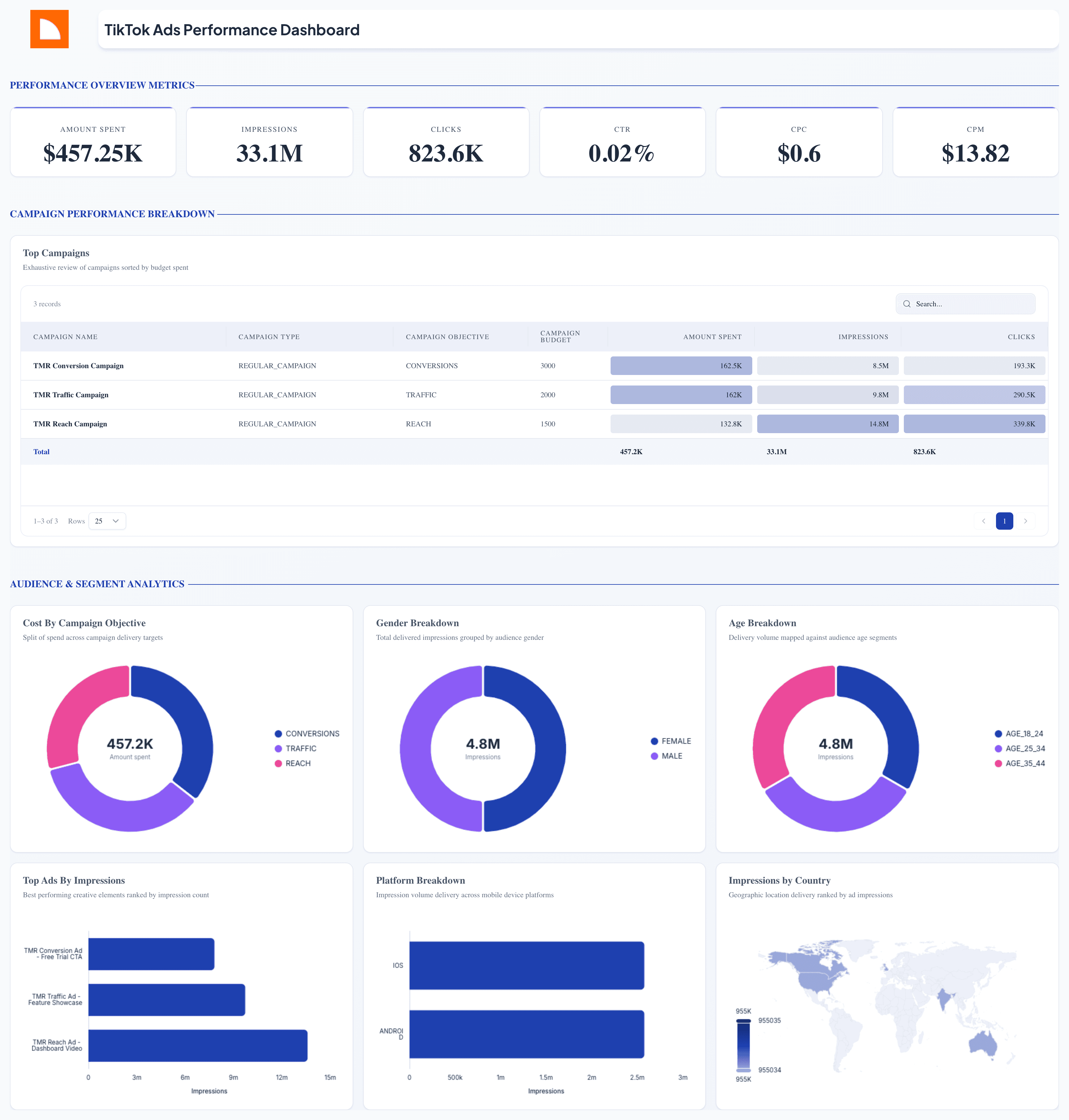Click the 8.5M impressions cell
This screenshot has height=1120, width=1069.
[827, 366]
